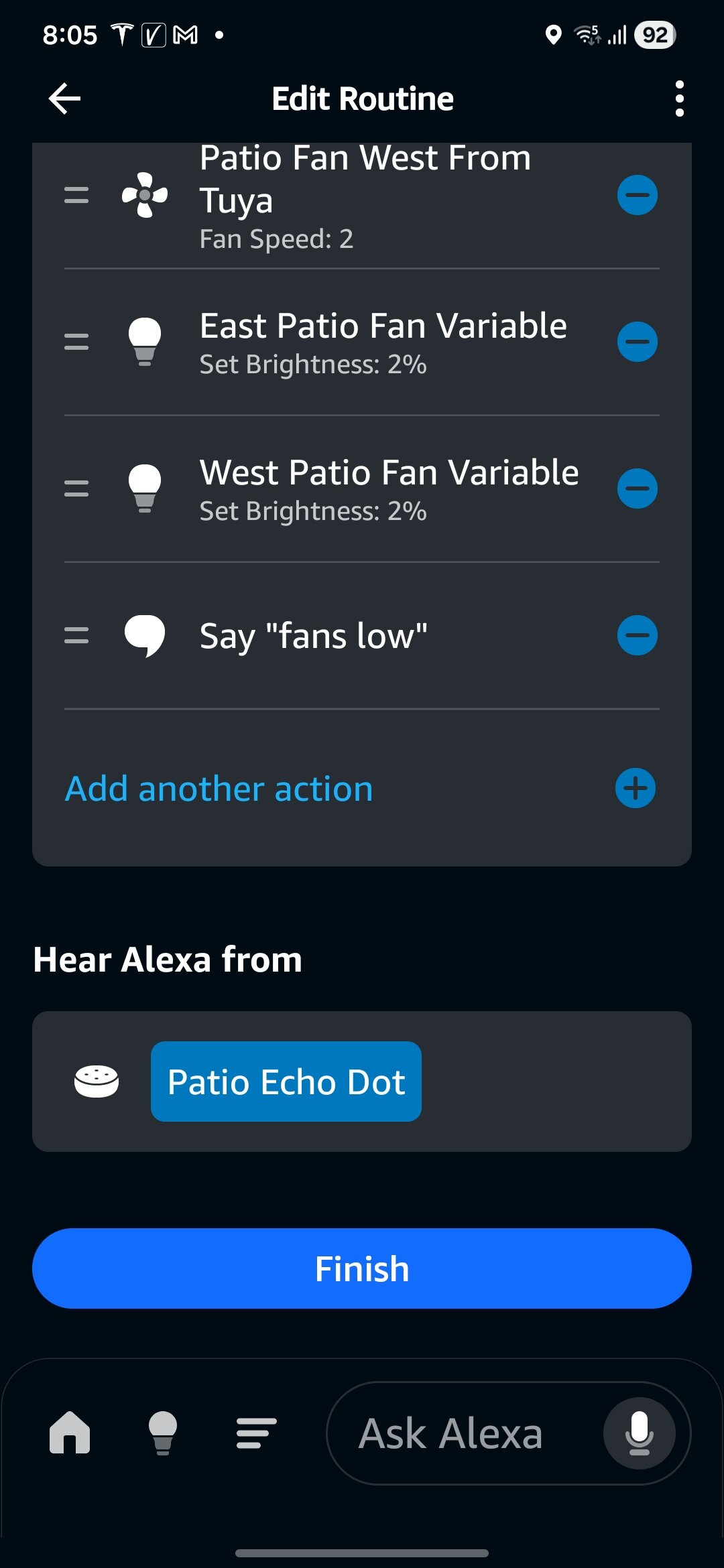This screenshot has height=1568, width=724.
Task: Grab the reorder handle for East Patio Fan Variable
Action: click(x=76, y=342)
